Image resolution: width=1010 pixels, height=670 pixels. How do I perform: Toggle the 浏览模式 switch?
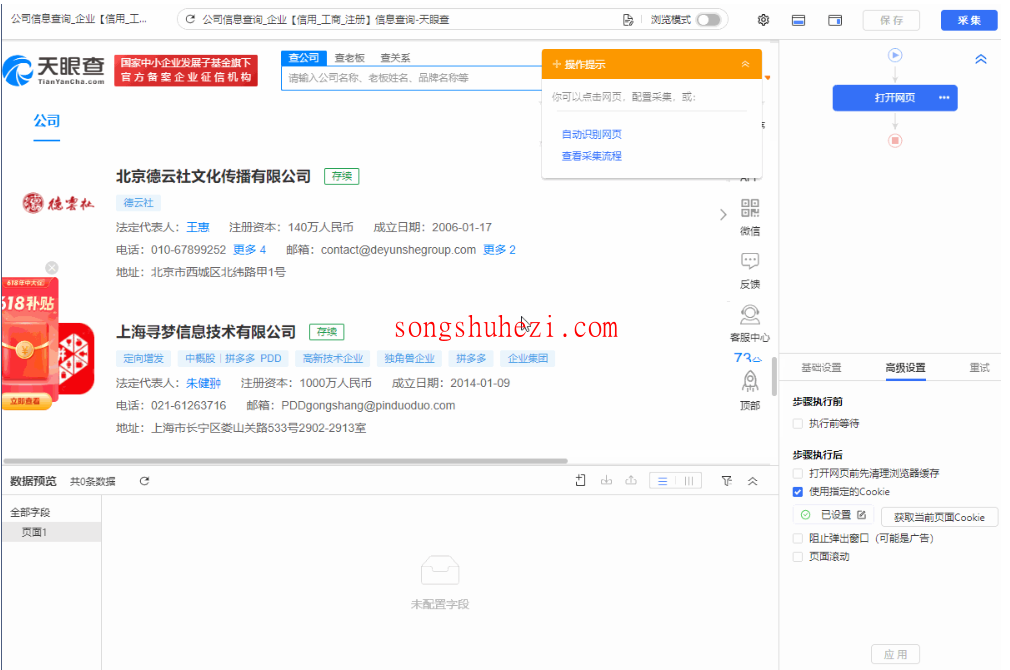click(708, 20)
